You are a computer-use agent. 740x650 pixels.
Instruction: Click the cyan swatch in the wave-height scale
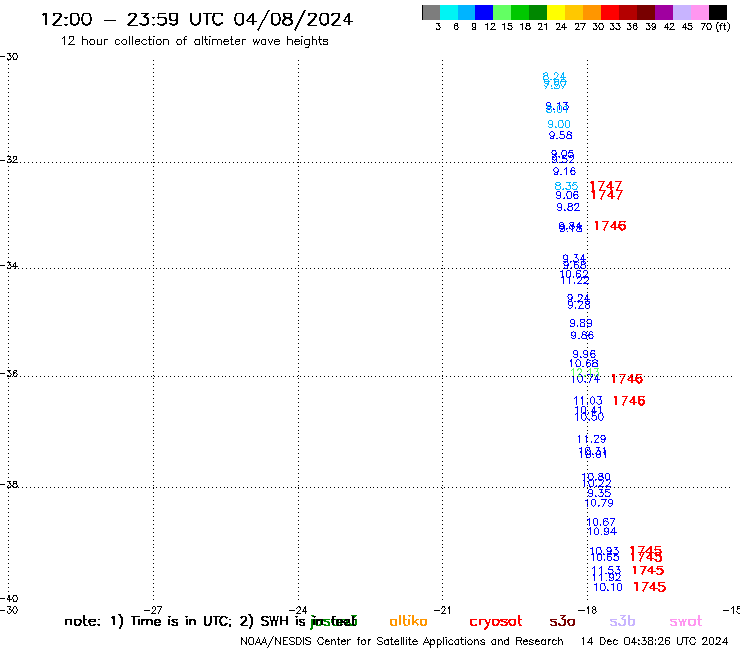[x=448, y=12]
